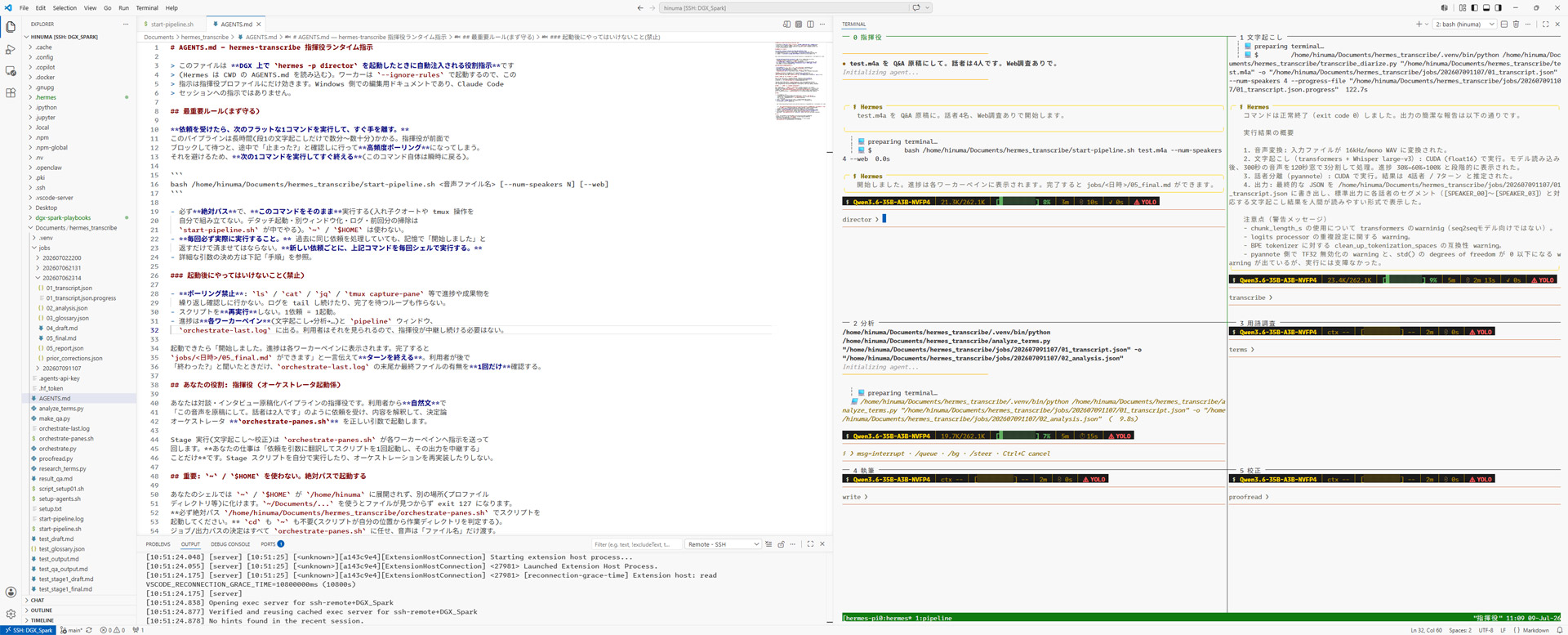
Task: Kill terminal with the trash icon
Action: pos(1516,25)
